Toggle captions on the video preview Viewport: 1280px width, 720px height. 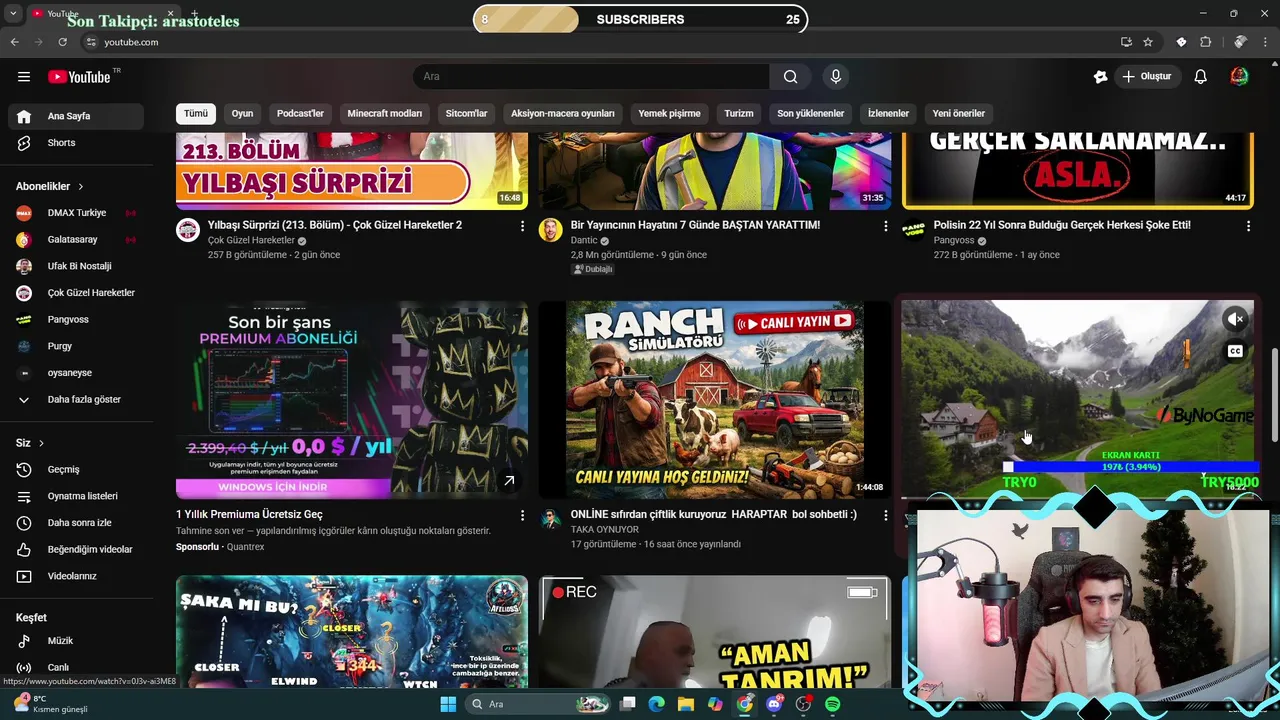(1235, 351)
